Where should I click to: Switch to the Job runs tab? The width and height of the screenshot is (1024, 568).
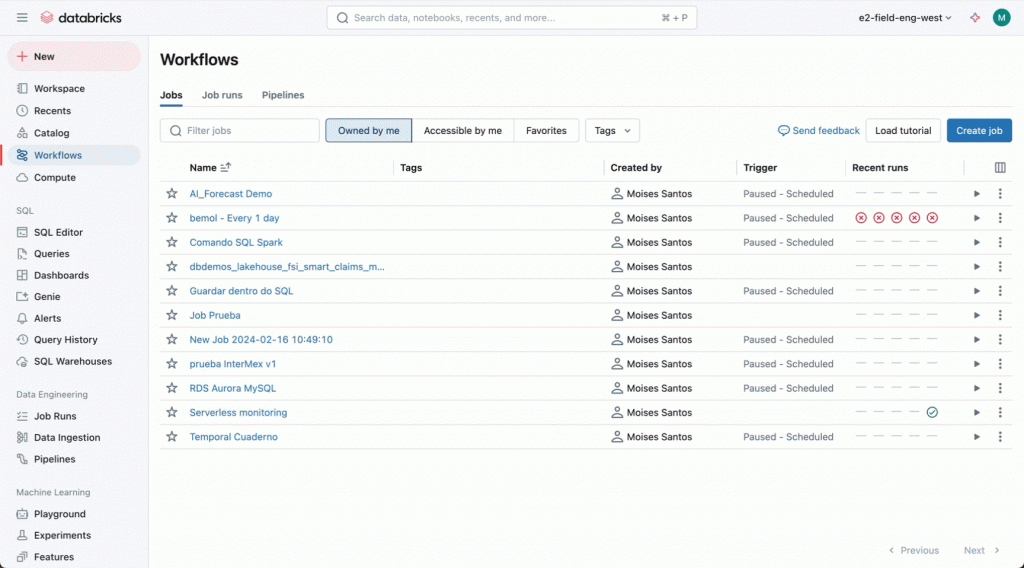click(x=222, y=95)
